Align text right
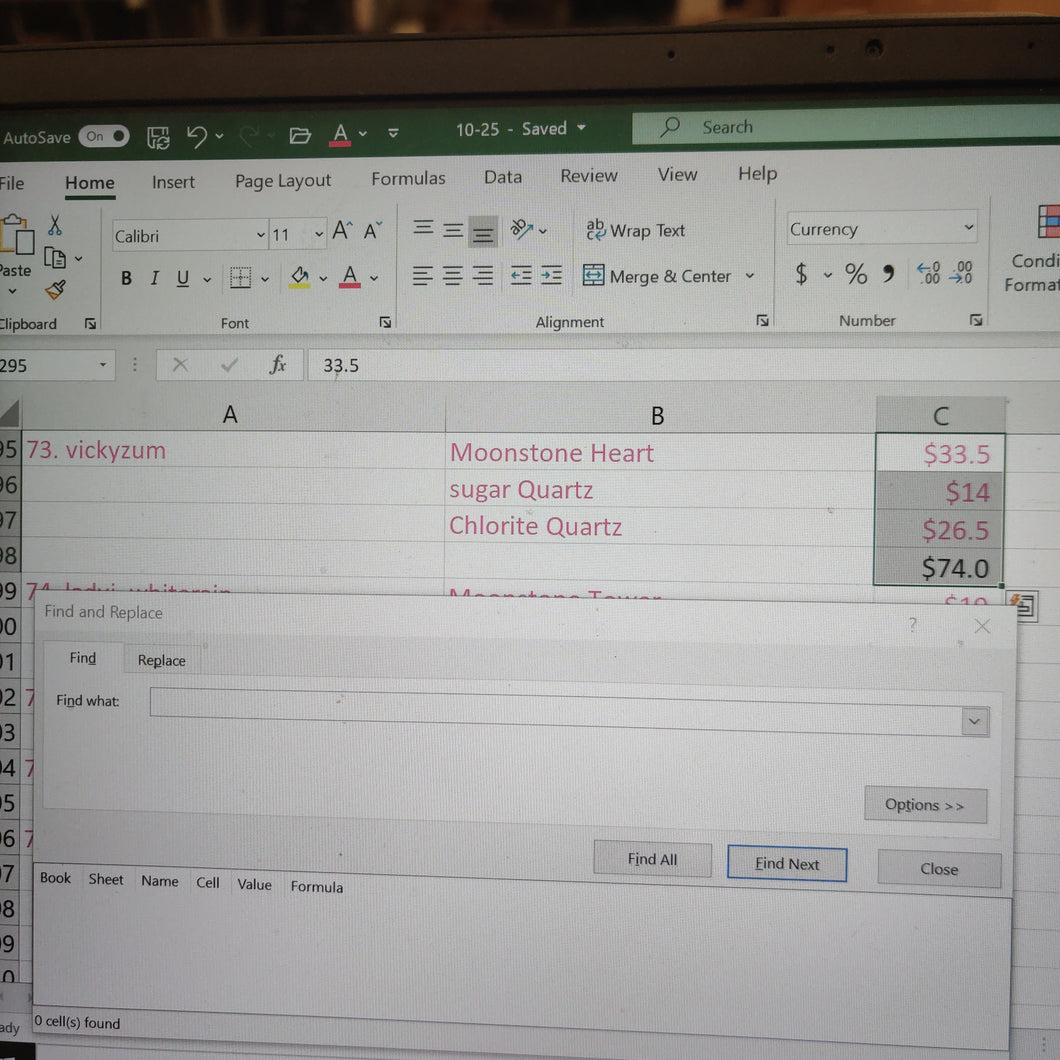 (483, 276)
